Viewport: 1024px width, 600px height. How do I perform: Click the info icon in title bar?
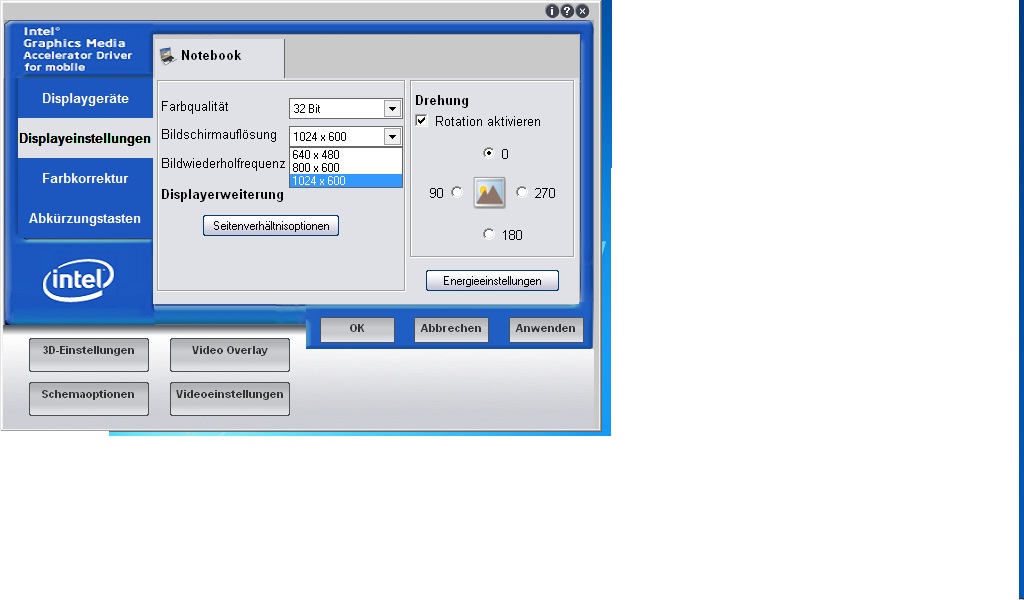click(x=552, y=11)
